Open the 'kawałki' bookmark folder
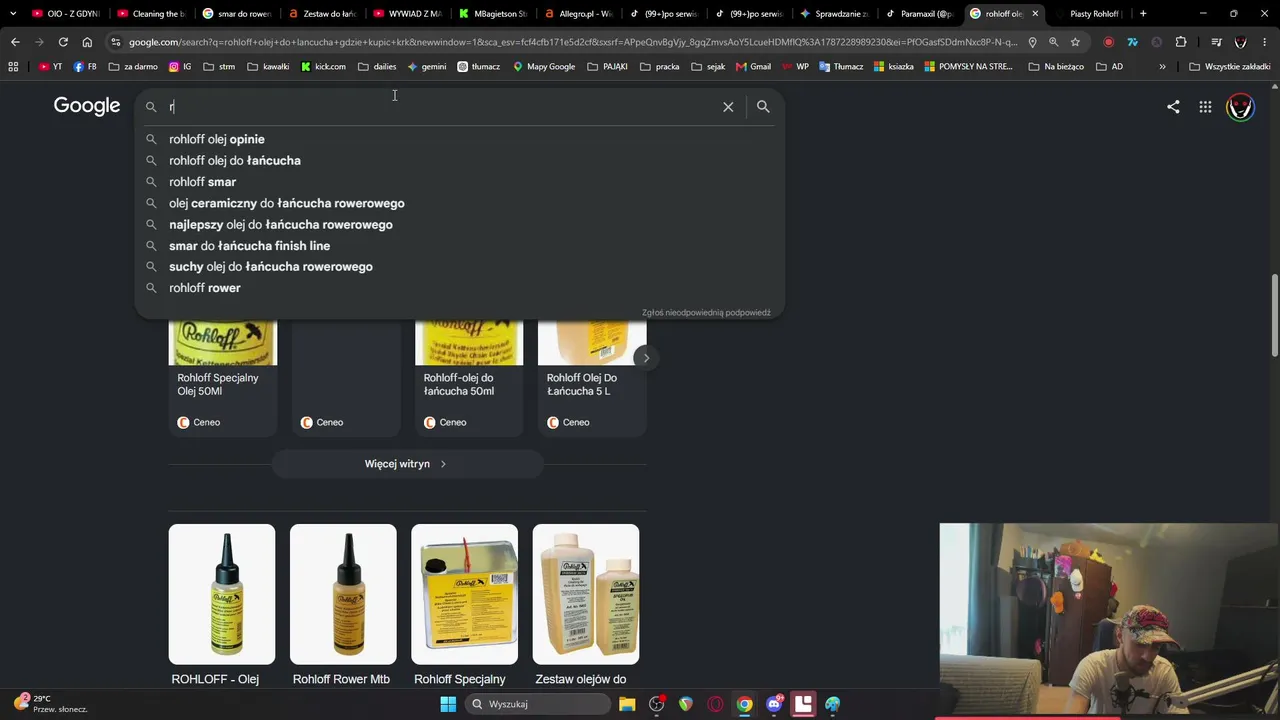 pos(267,66)
